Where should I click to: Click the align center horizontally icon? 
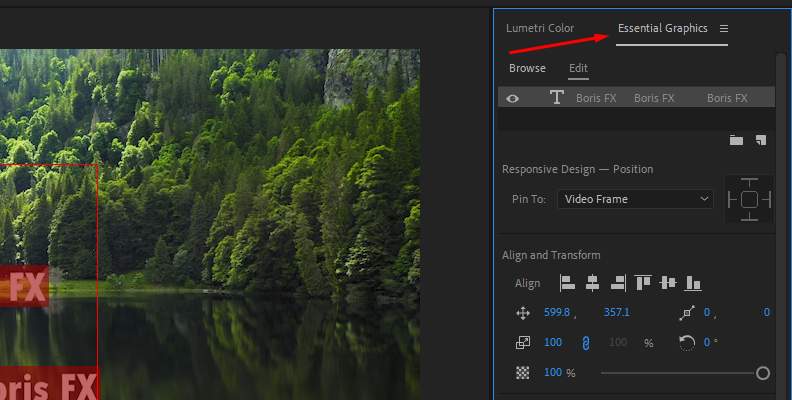pos(592,284)
